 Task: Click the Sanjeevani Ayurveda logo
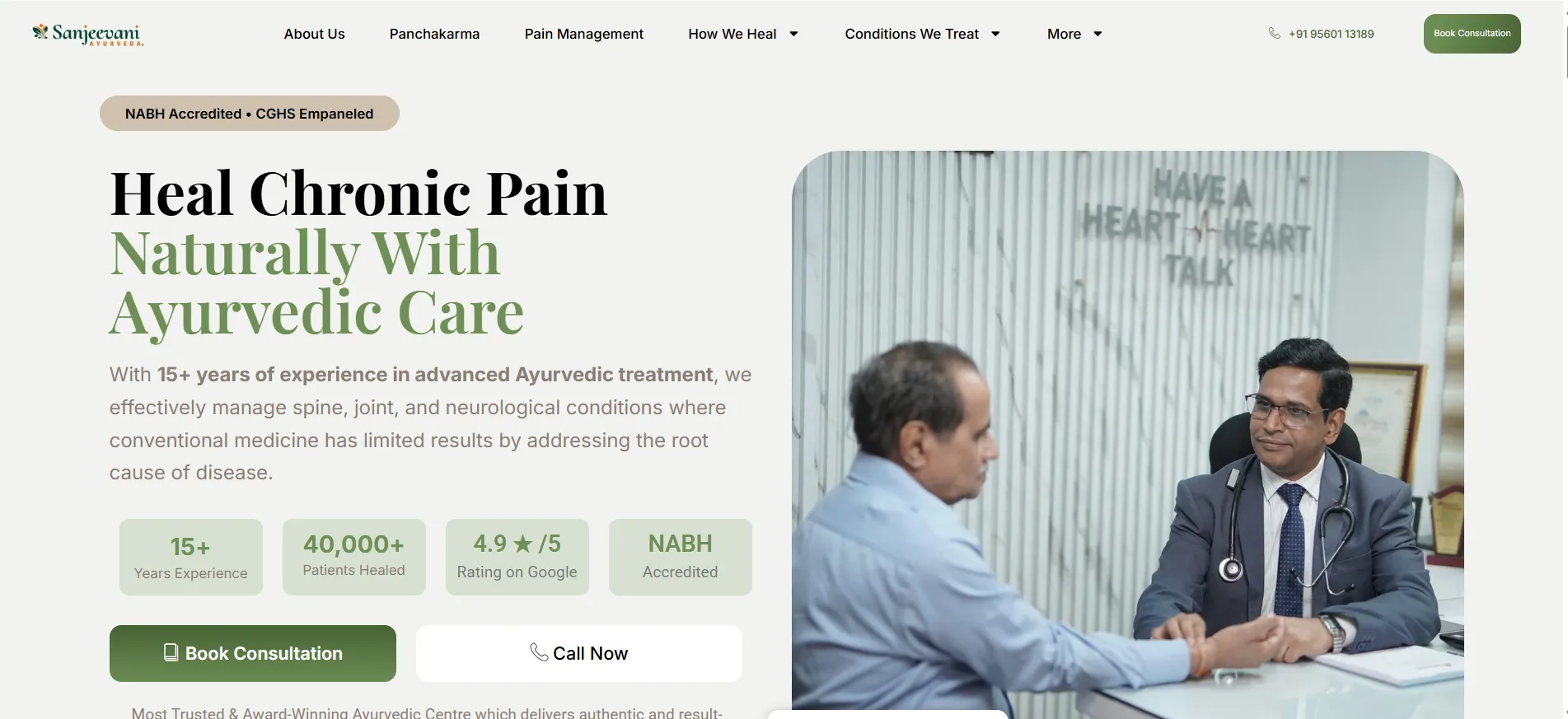[x=88, y=34]
